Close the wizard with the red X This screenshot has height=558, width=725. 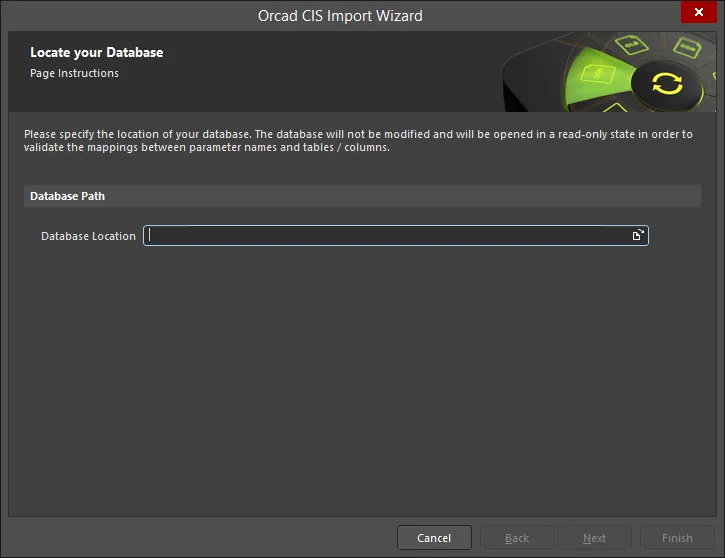(x=699, y=12)
